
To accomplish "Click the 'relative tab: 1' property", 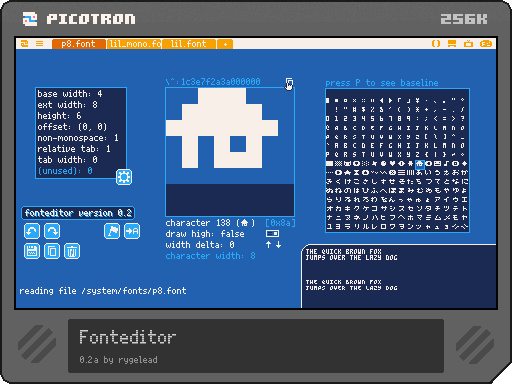I will (74, 149).
